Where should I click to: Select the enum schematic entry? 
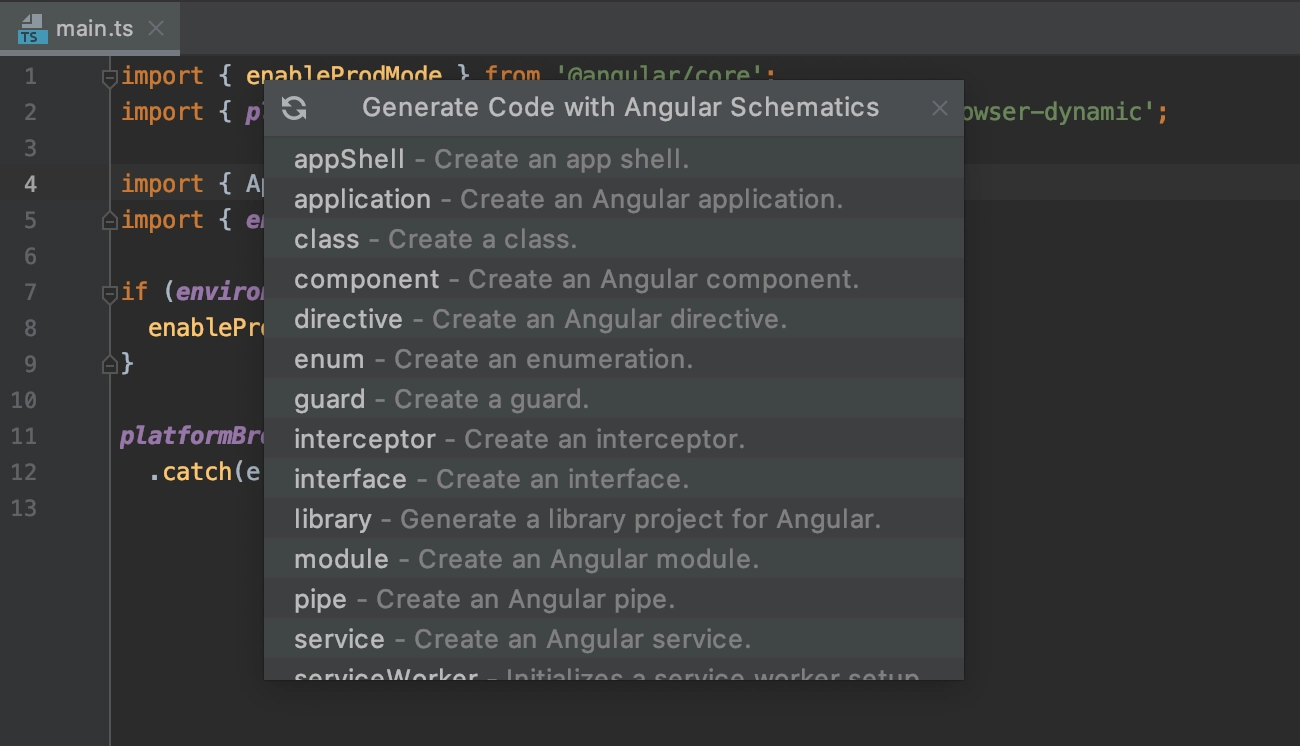point(614,359)
